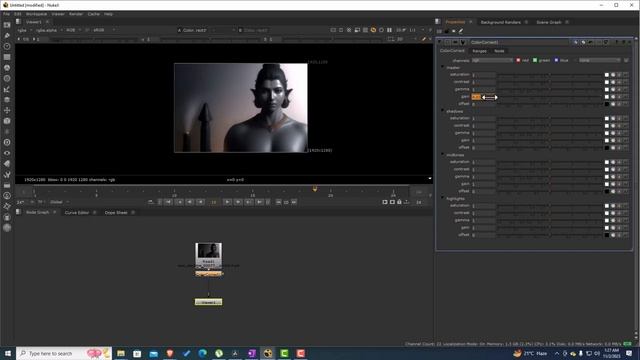
Task: Click the Mail icon in the taskbar
Action: pyautogui.click(x=153, y=353)
